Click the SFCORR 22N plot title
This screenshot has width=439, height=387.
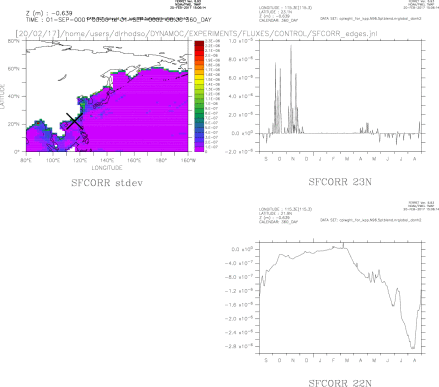coord(340,383)
